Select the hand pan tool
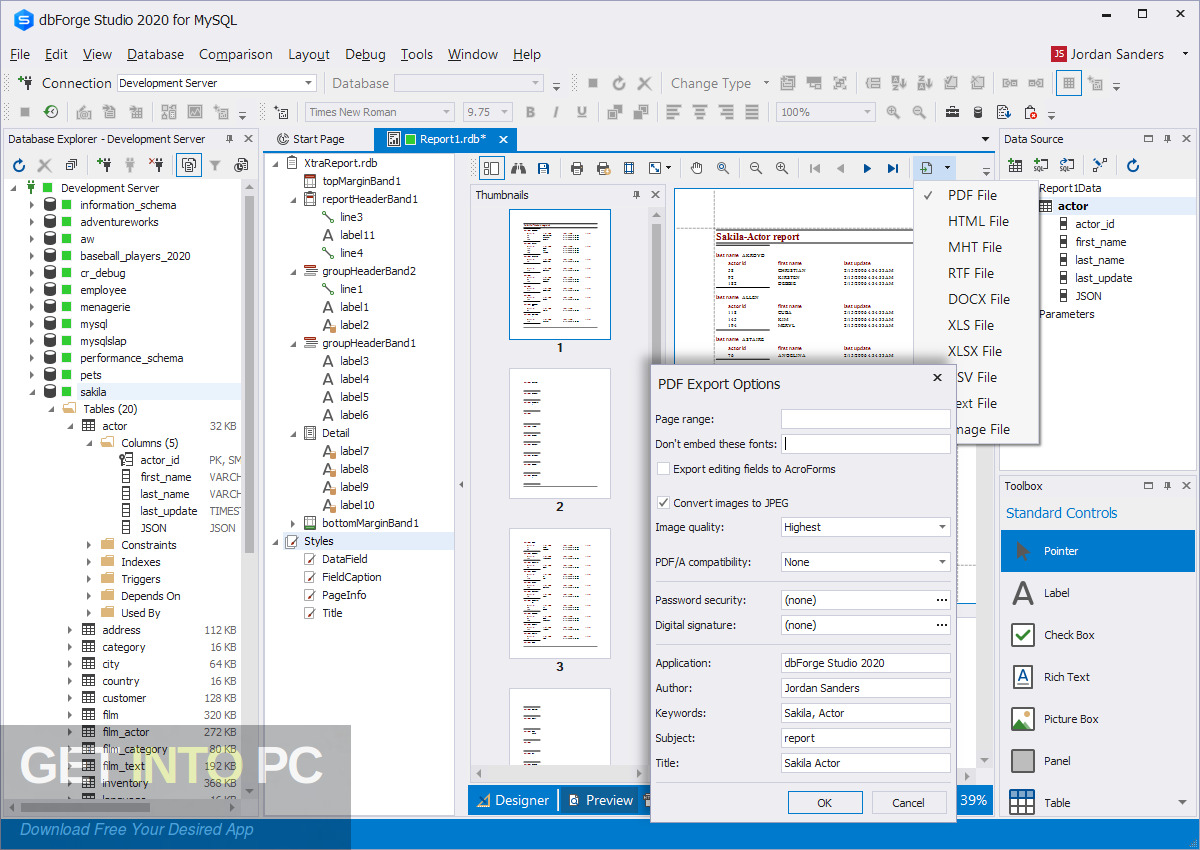This screenshot has height=850, width=1200. (697, 168)
